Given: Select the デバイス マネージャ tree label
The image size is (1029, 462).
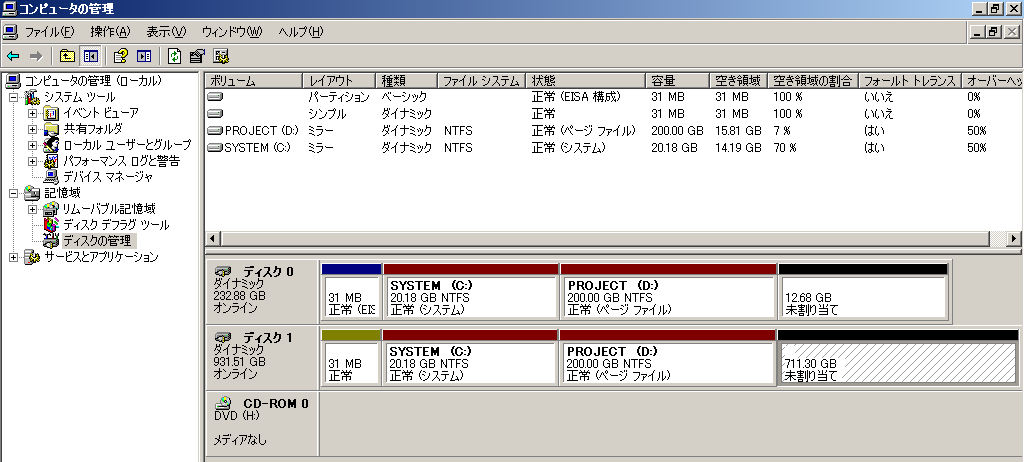Looking at the screenshot, I should point(108,177).
